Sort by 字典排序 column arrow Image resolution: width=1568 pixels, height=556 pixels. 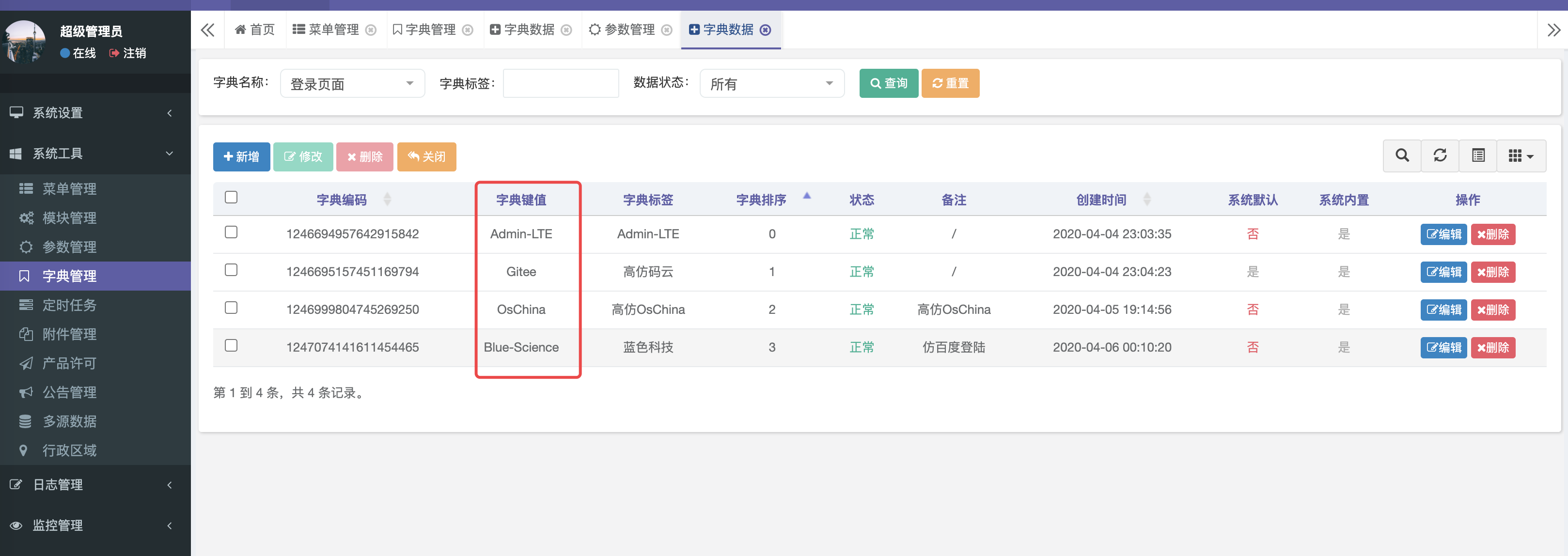[x=806, y=197]
